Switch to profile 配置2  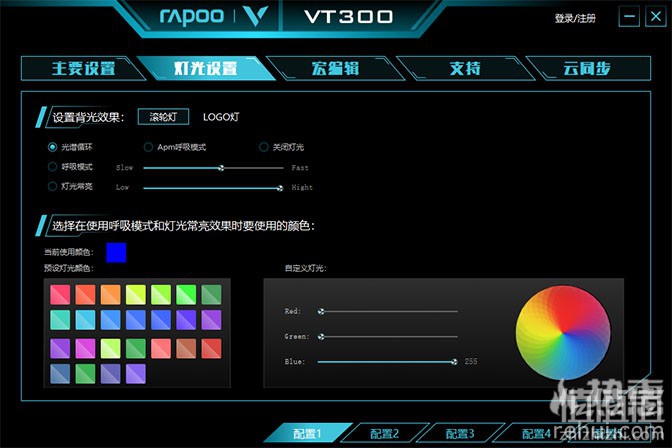[384, 433]
